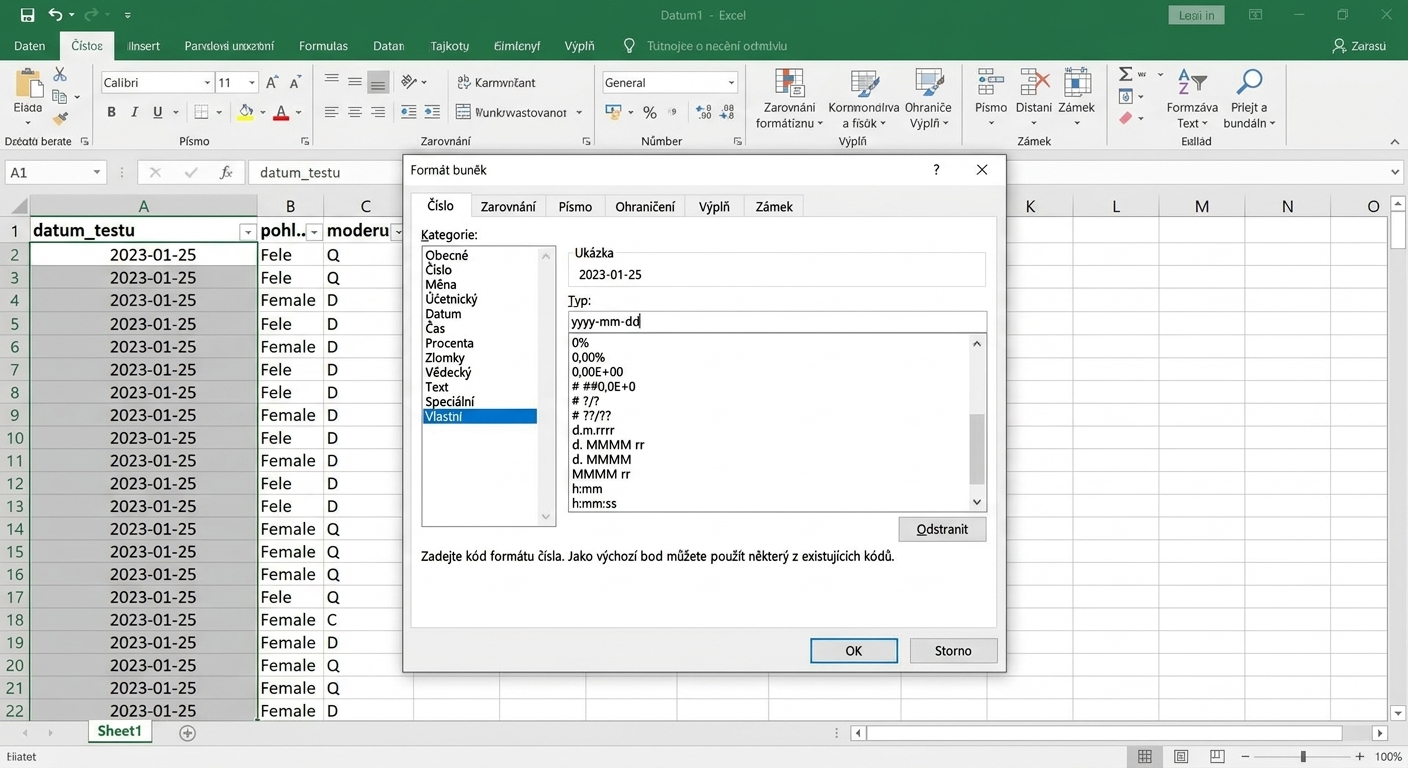Toggle Bold formatting
1408x768 pixels.
click(x=111, y=112)
